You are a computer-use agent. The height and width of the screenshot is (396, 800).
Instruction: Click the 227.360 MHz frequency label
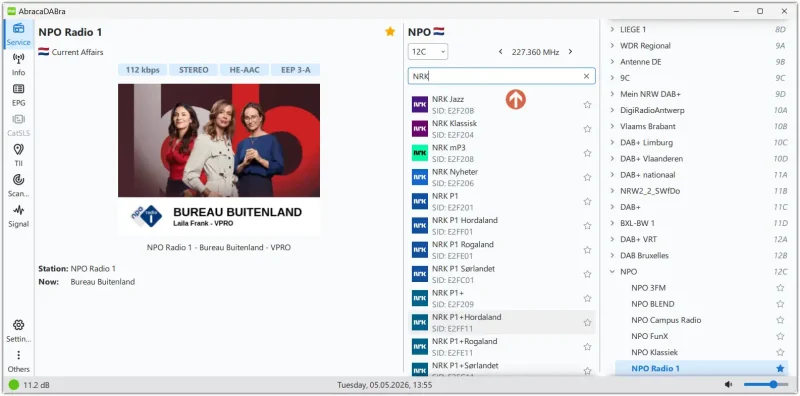(535, 52)
